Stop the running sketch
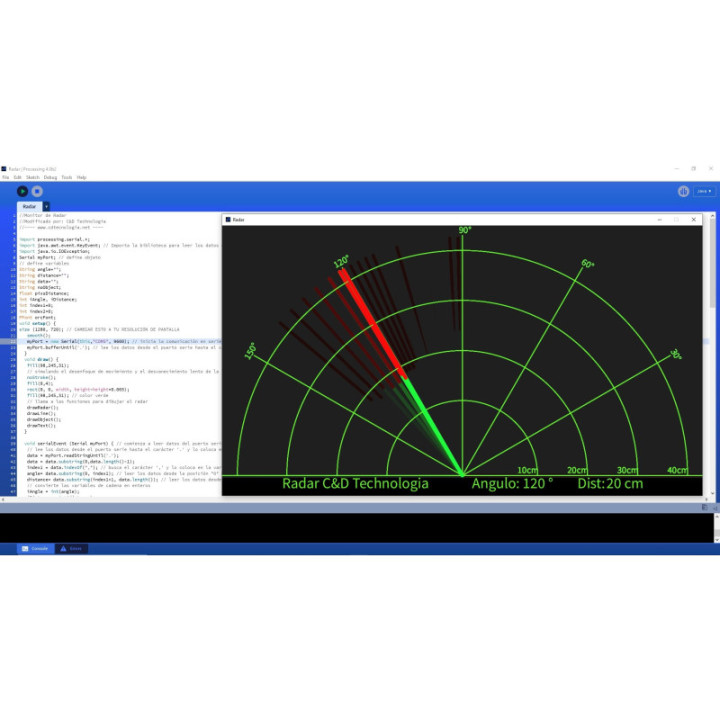This screenshot has height=720, width=720. 37,191
